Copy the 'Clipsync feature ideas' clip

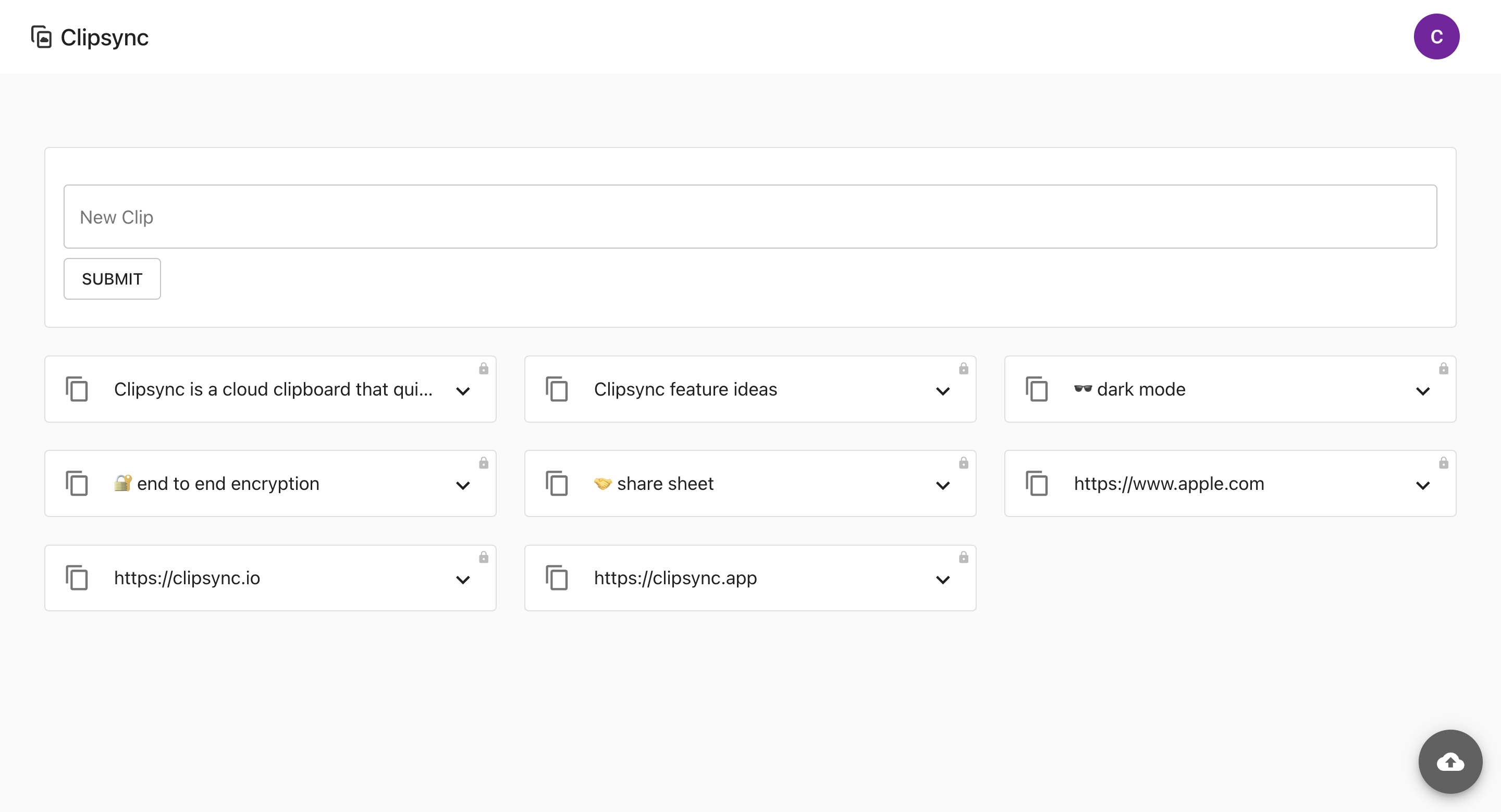tap(557, 389)
